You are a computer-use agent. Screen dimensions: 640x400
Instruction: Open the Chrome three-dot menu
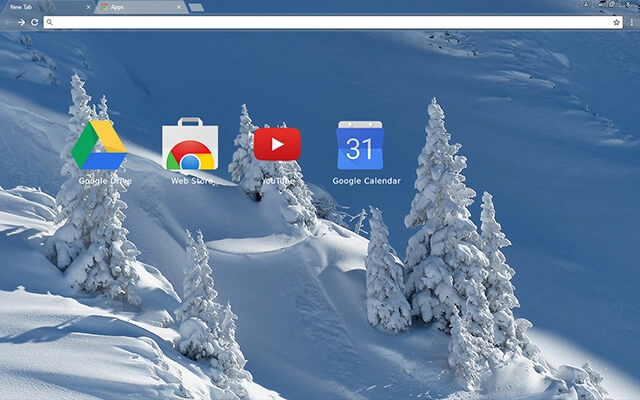click(x=631, y=22)
